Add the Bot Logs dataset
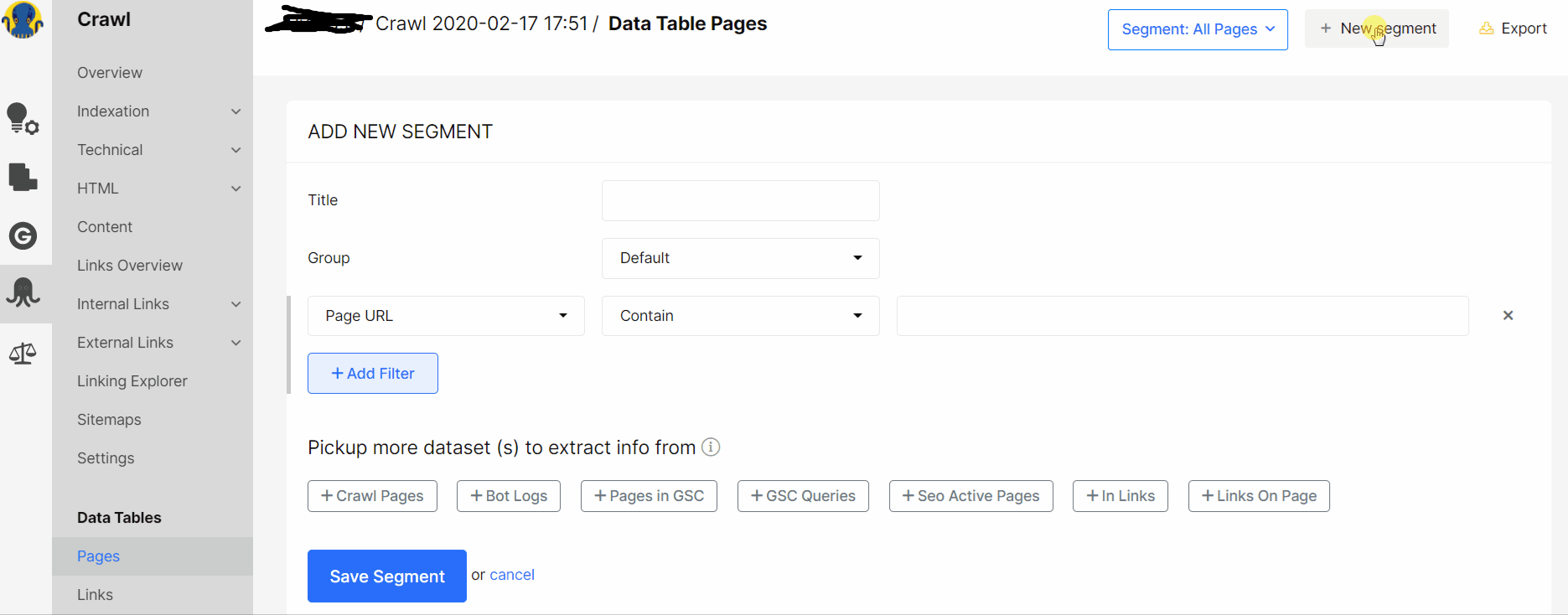 tap(509, 496)
